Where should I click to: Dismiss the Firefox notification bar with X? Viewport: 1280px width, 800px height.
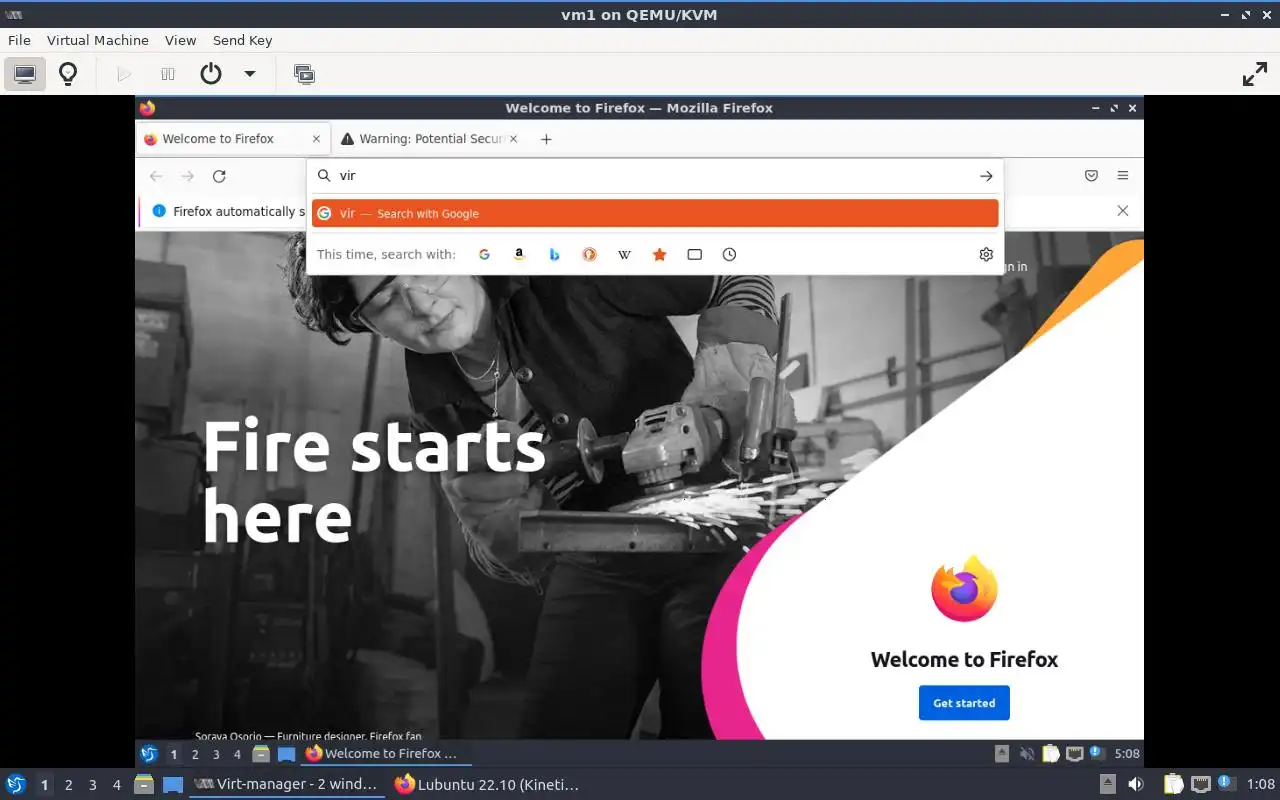pos(1123,211)
